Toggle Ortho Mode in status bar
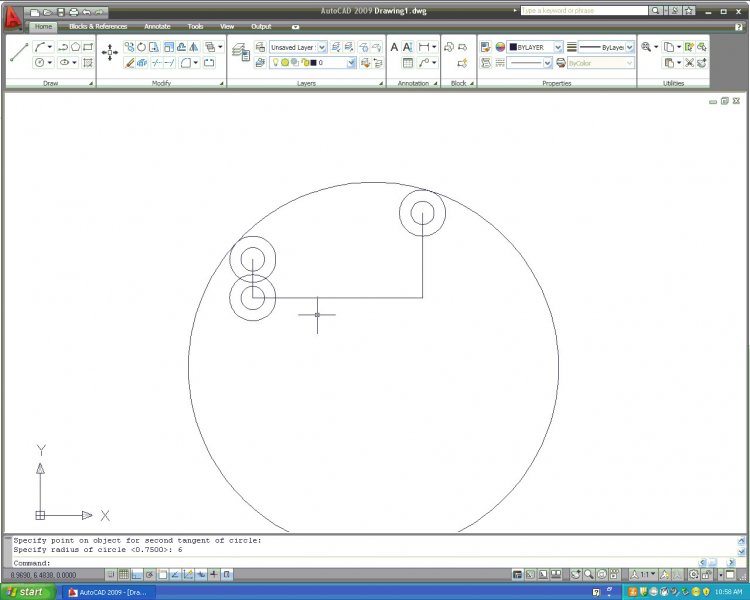Viewport: 750px width, 600px height. [x=136, y=575]
